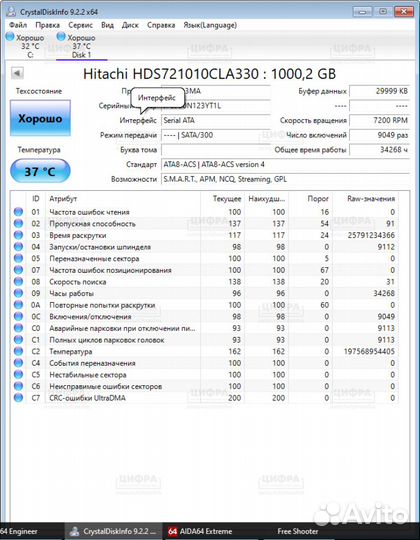This screenshot has width=420, height=540.
Task: Click the CrystalDiskInfo title bar app icon
Action: tap(11, 11)
